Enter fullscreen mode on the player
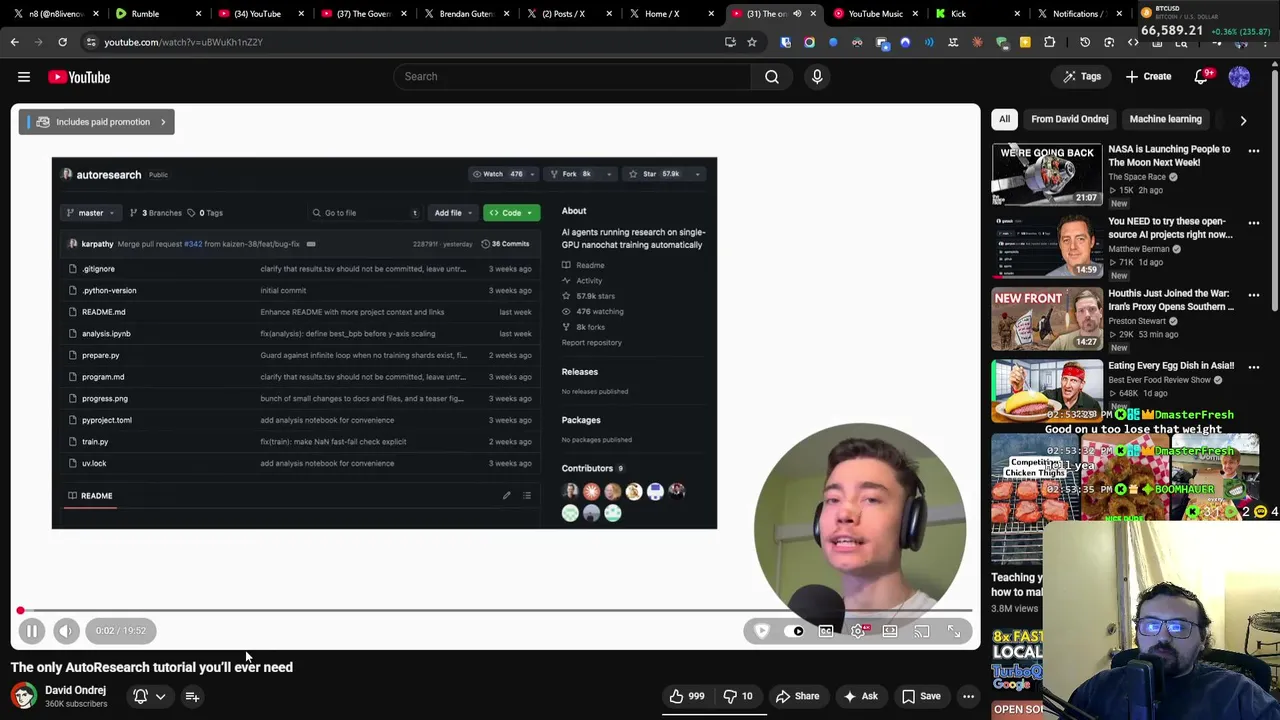Viewport: 1280px width, 720px height. [x=954, y=631]
